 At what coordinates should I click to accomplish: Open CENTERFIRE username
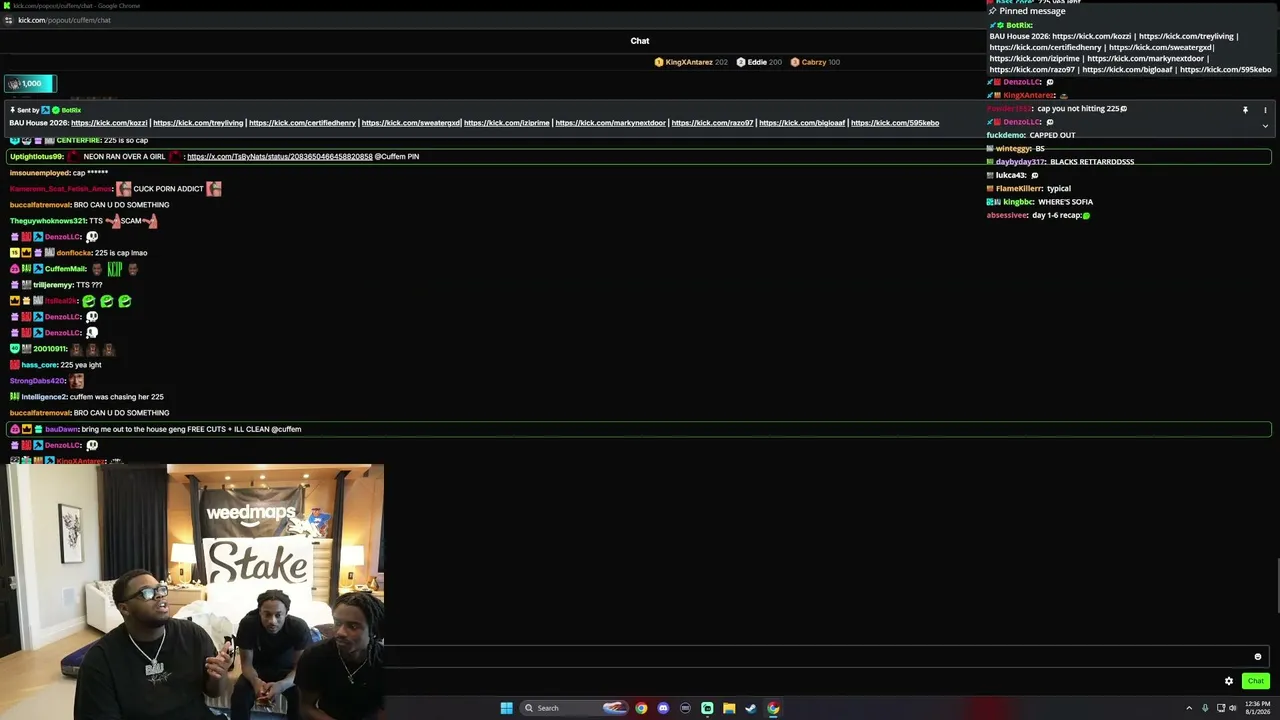pos(78,141)
